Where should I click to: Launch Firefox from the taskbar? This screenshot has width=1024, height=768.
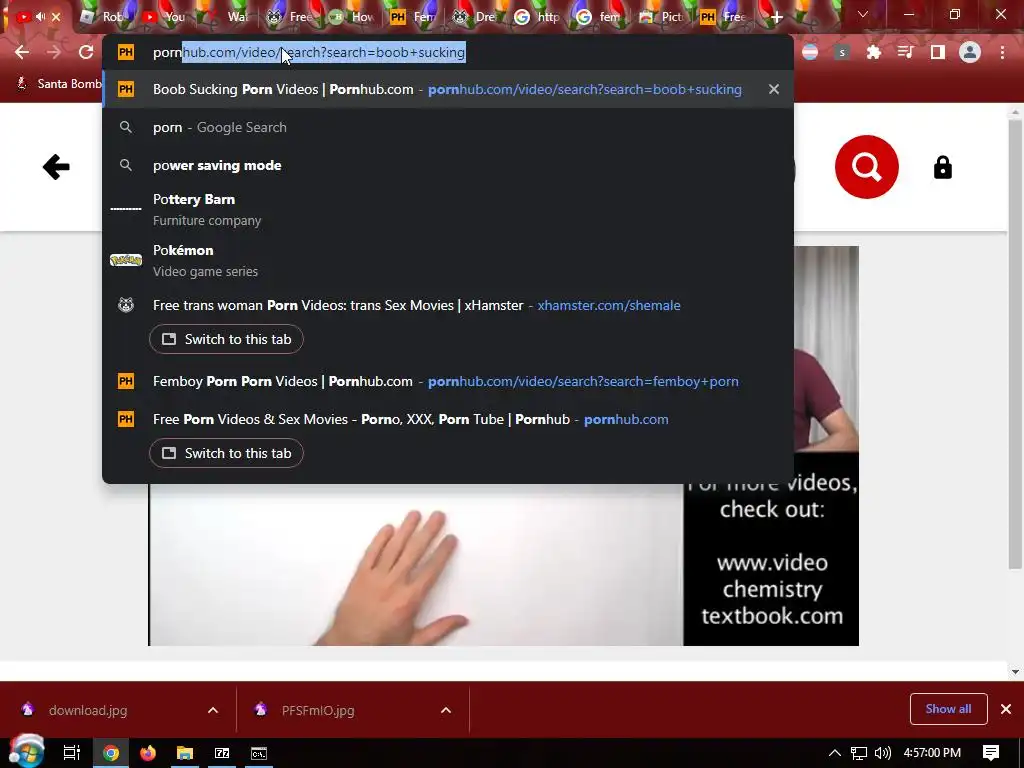coord(148,753)
